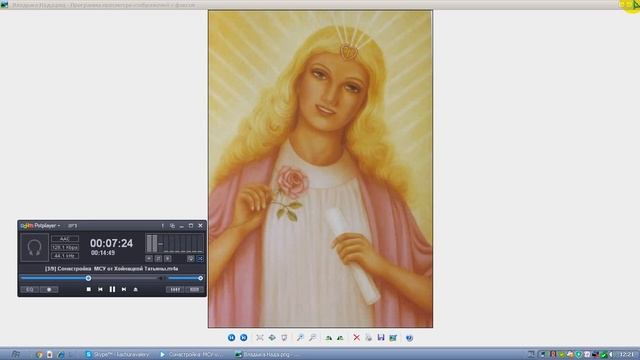The width and height of the screenshot is (640, 360).
Task: Go to previous image in viewer
Action: click(x=231, y=338)
